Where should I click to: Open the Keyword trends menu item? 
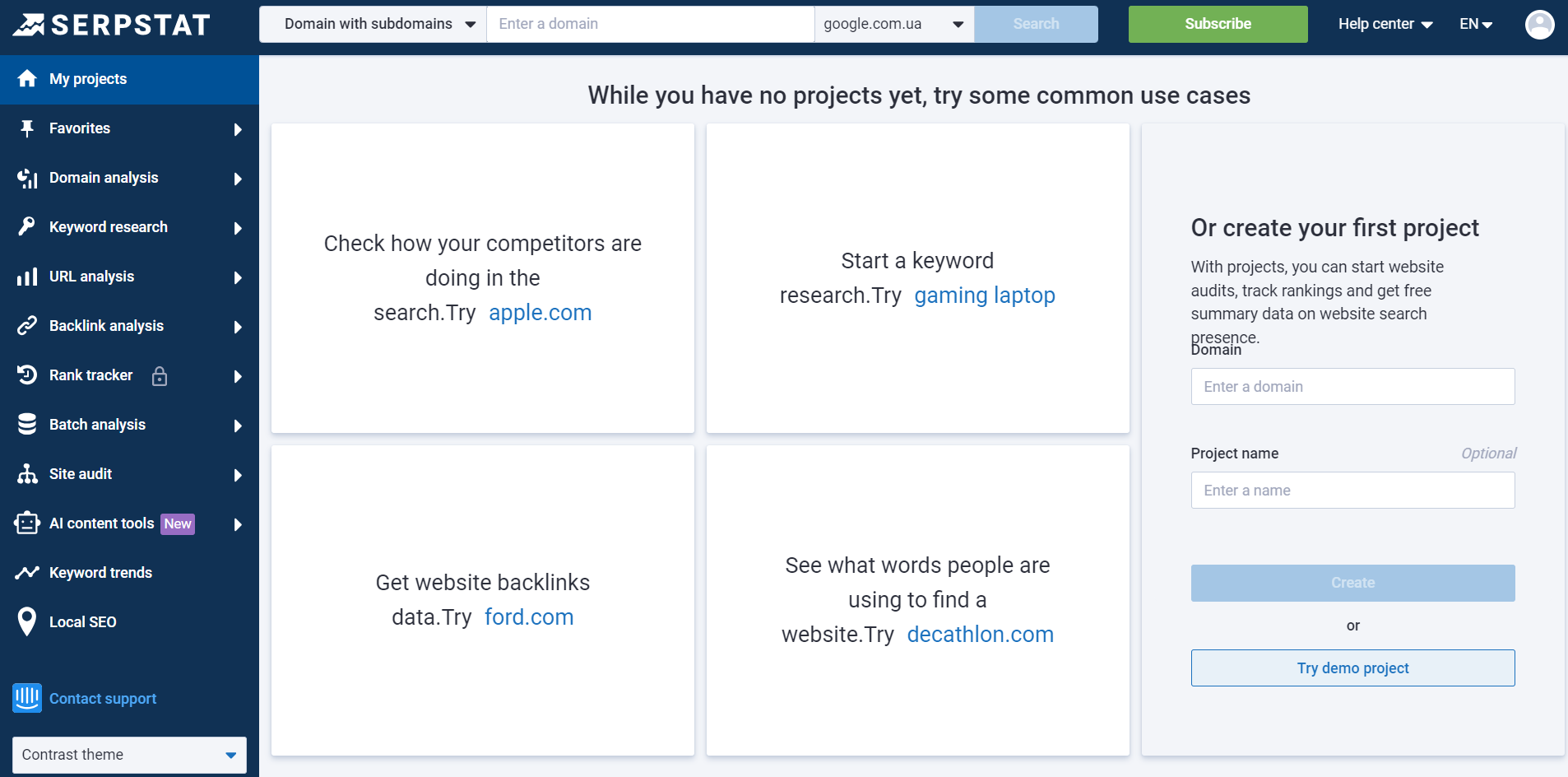[129, 573]
